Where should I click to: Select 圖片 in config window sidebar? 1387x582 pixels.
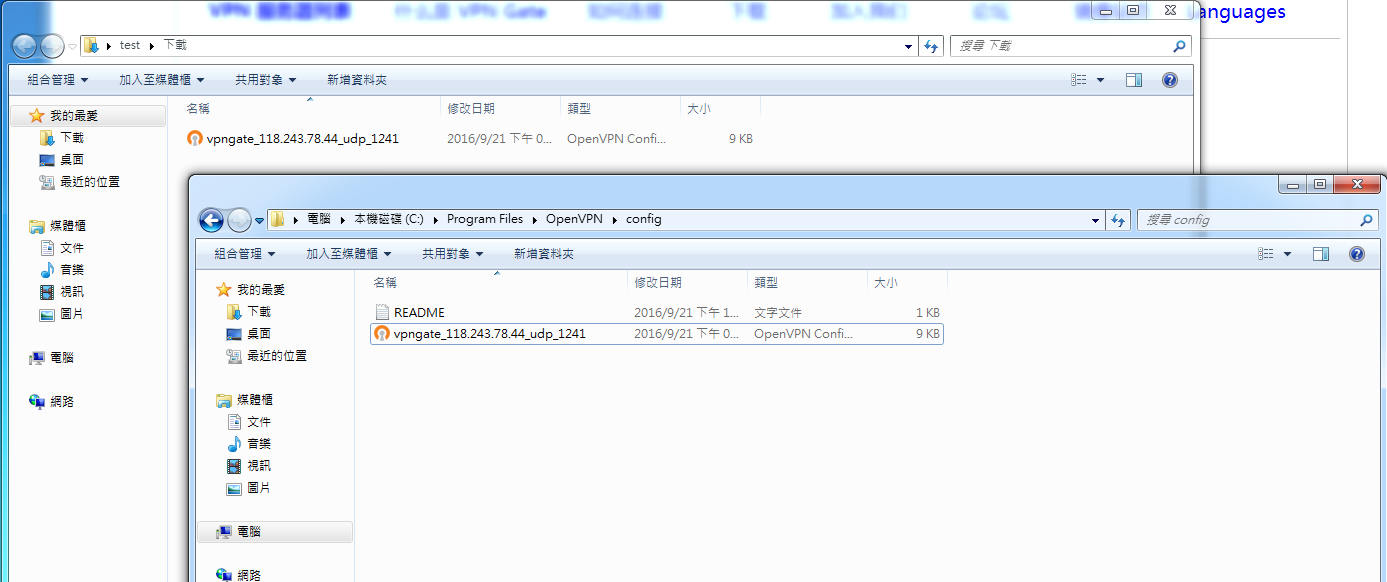[250, 488]
